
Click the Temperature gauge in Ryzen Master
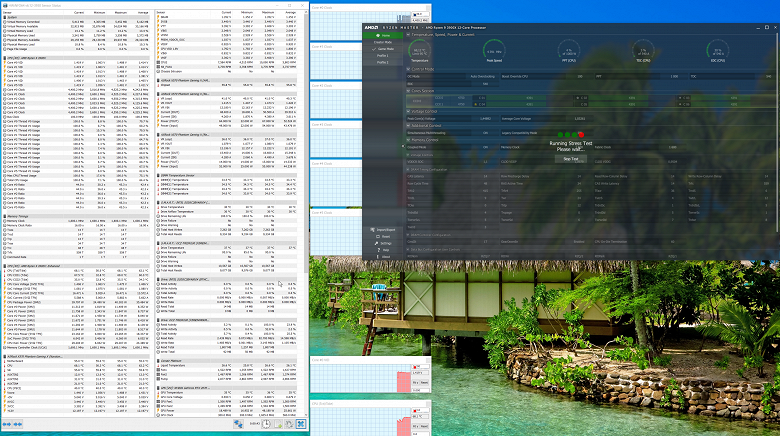coord(419,51)
